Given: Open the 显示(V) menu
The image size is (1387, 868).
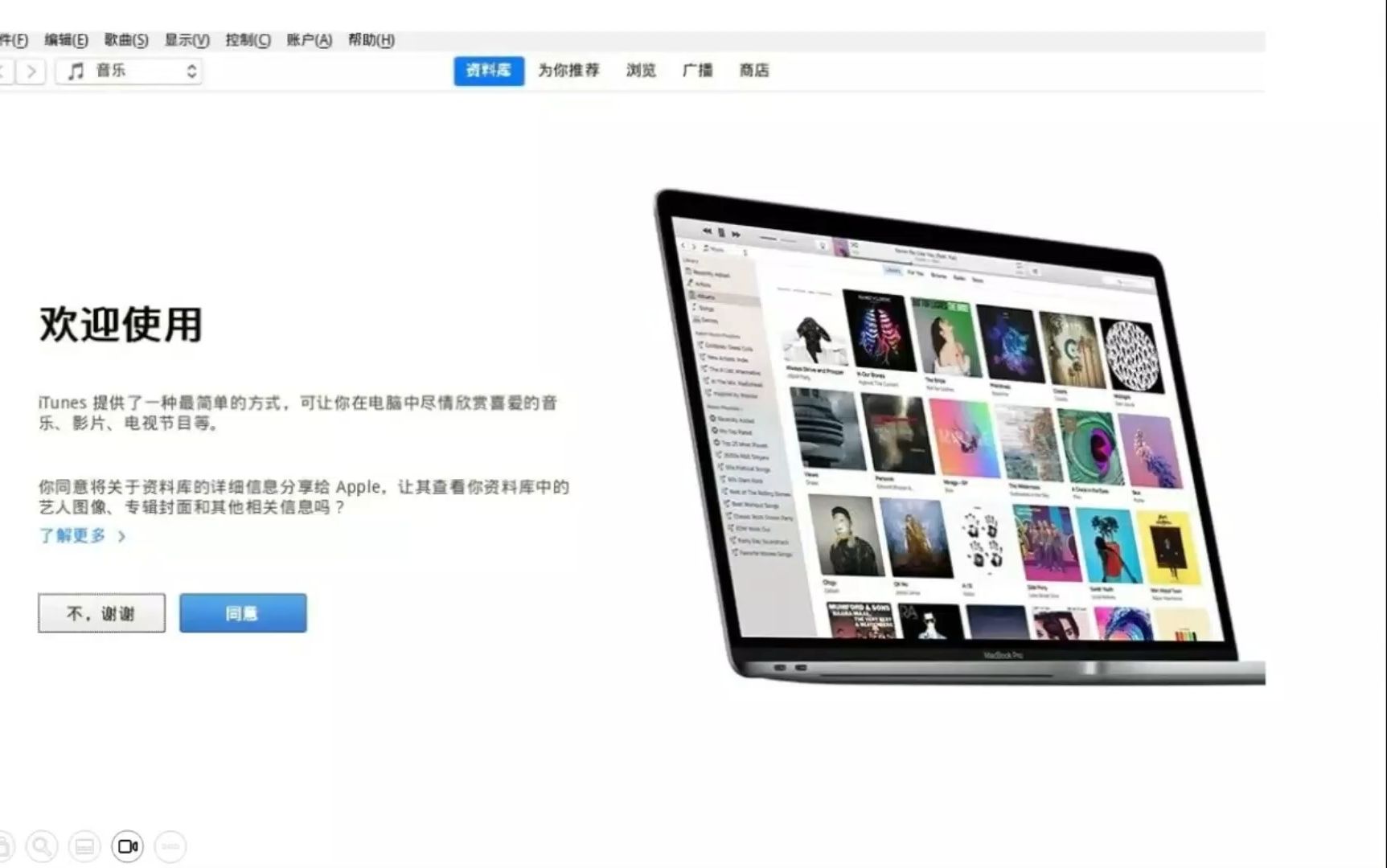Looking at the screenshot, I should point(187,40).
